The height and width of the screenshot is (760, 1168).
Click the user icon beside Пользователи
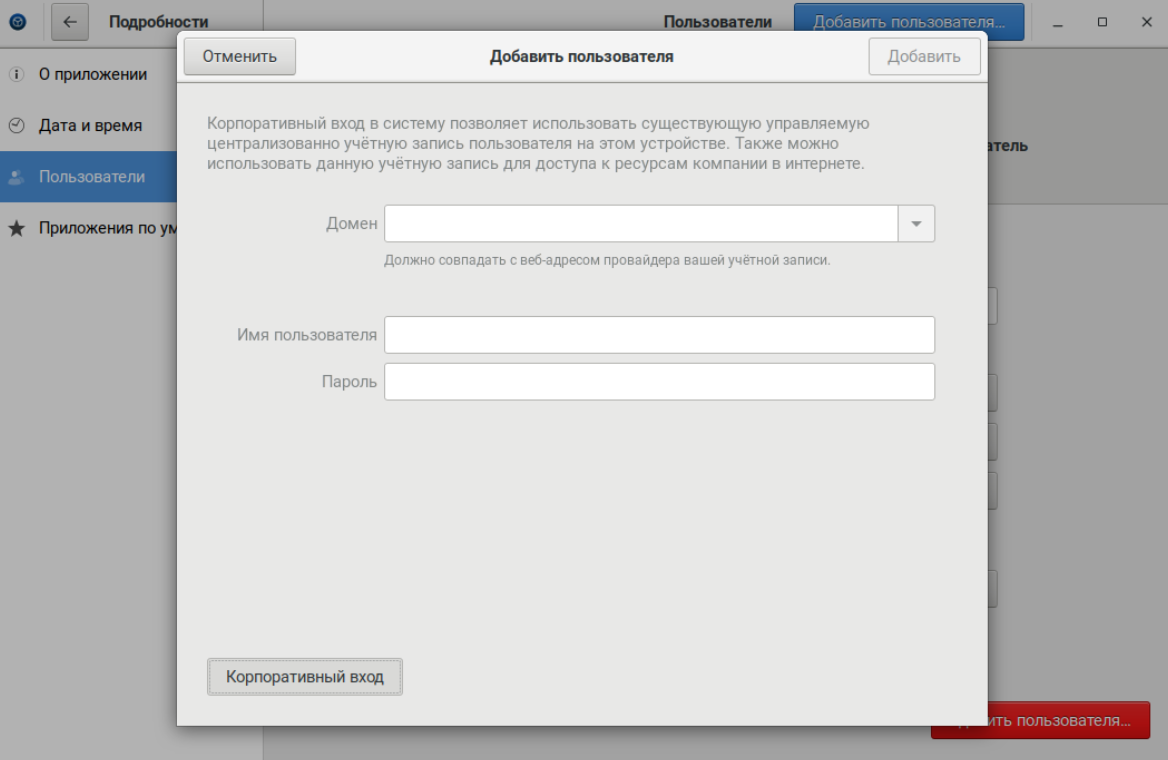(x=16, y=178)
